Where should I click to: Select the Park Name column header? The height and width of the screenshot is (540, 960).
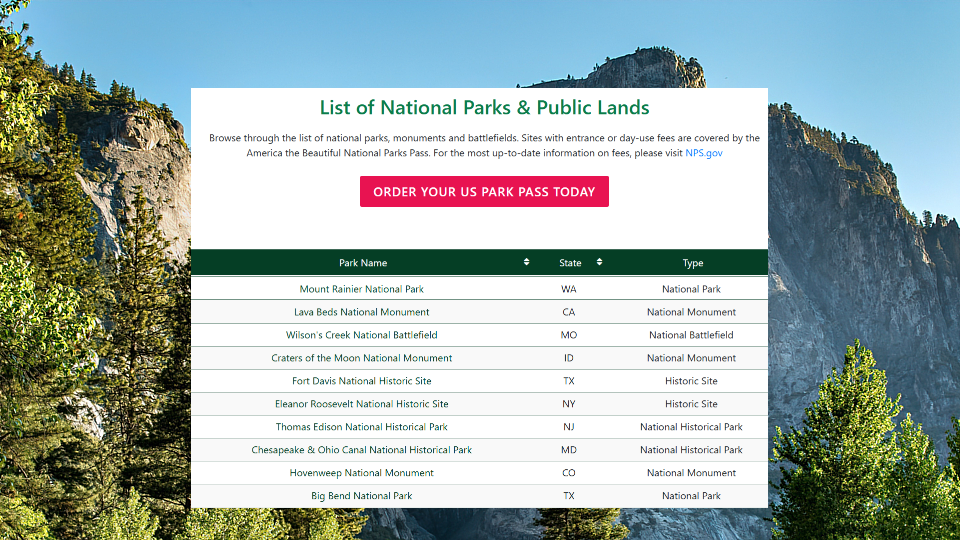click(x=363, y=263)
